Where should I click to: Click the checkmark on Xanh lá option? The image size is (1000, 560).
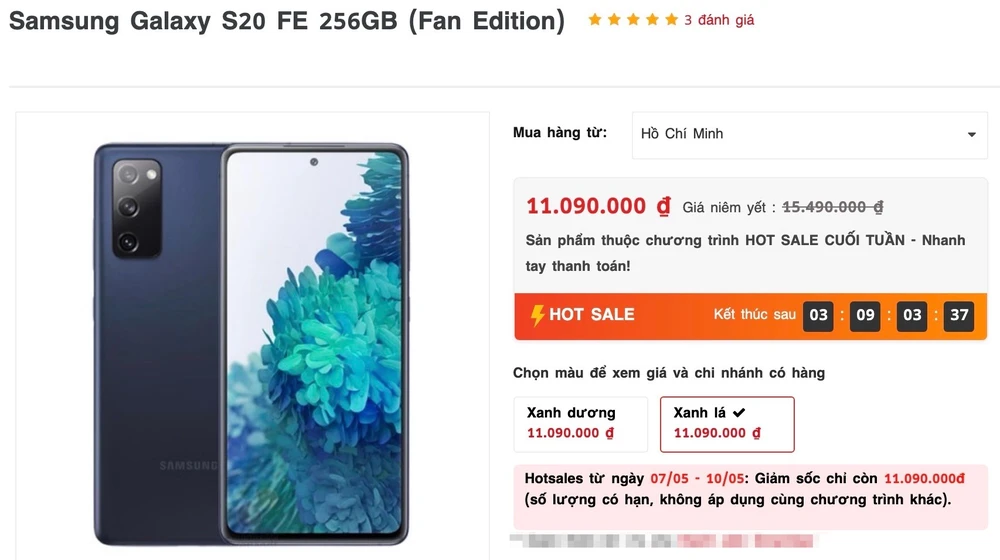coord(739,412)
